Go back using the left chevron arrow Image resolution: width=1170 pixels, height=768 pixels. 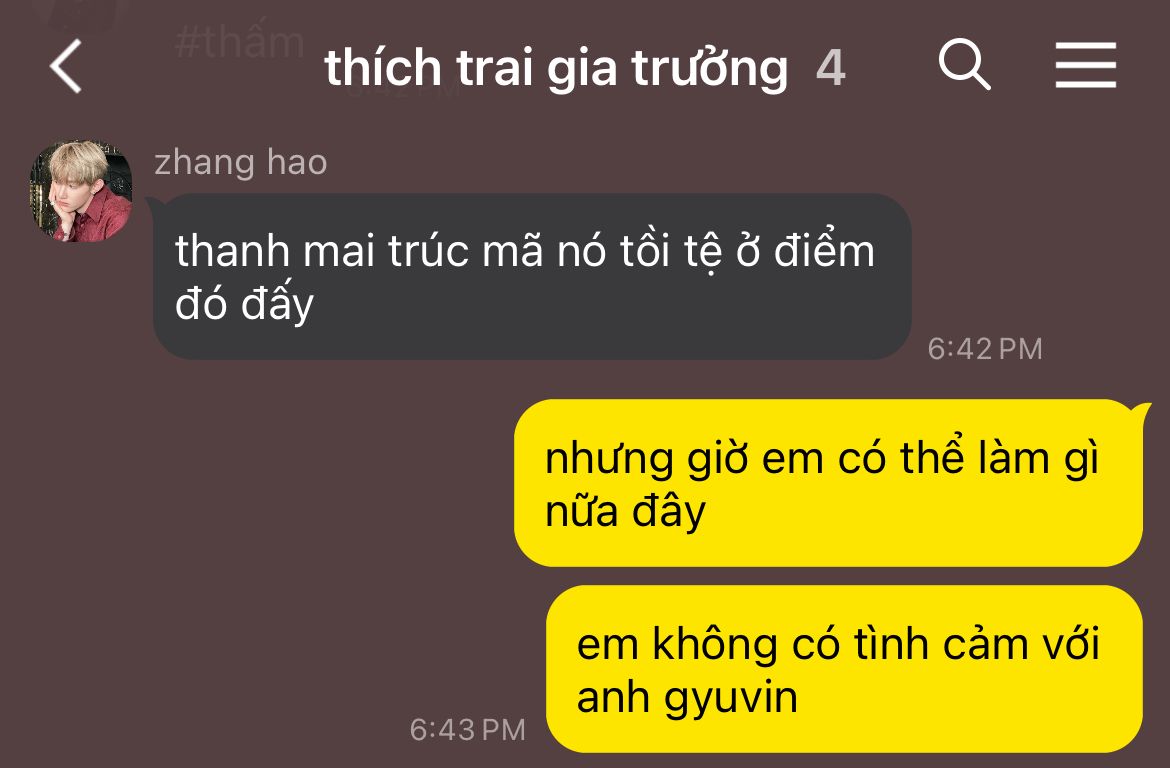[x=66, y=66]
